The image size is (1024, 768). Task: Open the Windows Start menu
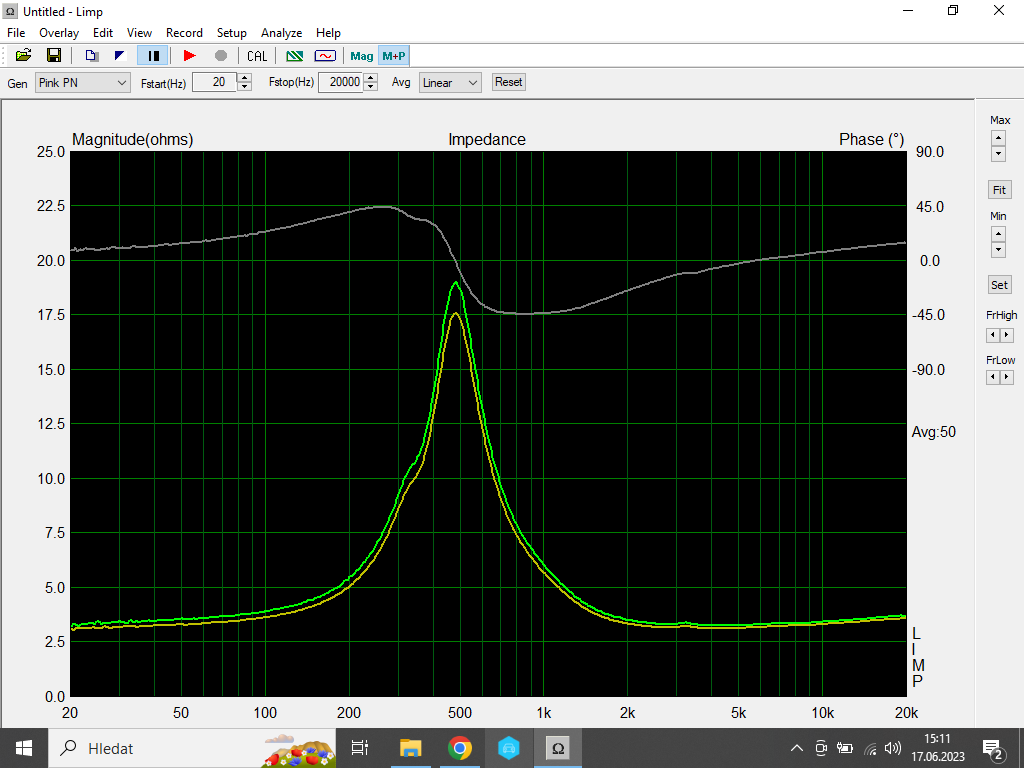(24, 748)
